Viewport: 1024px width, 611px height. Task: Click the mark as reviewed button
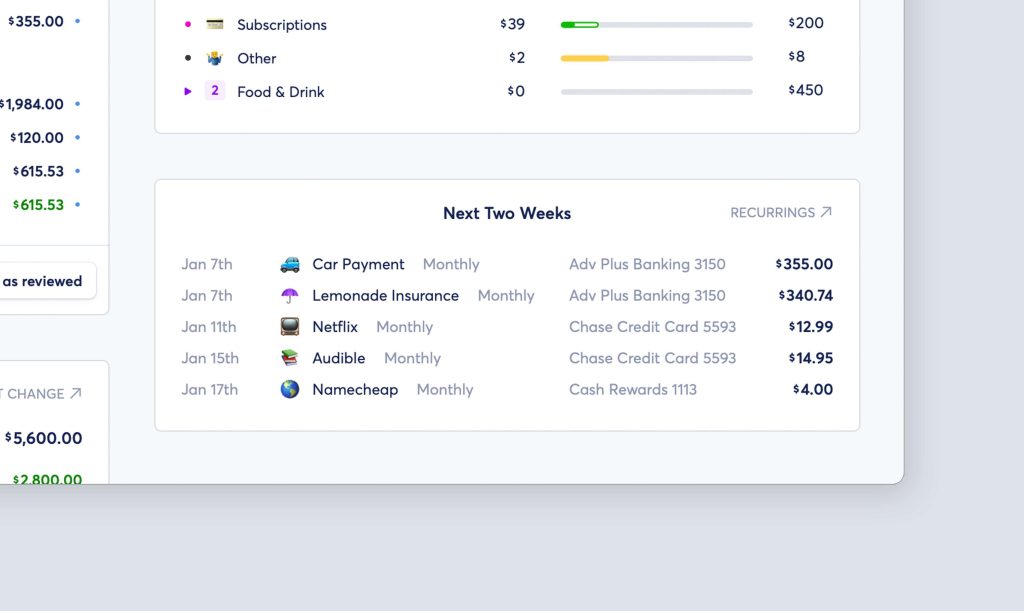(x=45, y=281)
